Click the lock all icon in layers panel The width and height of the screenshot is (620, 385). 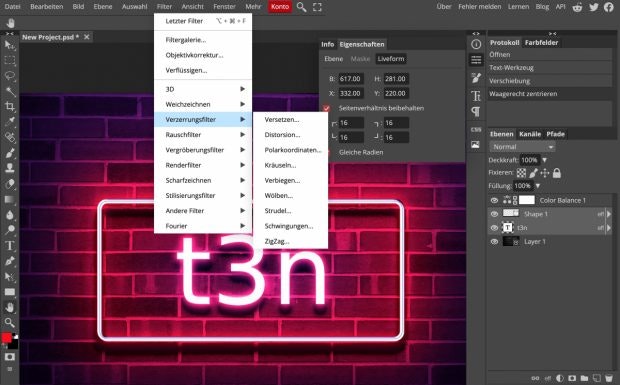557,173
